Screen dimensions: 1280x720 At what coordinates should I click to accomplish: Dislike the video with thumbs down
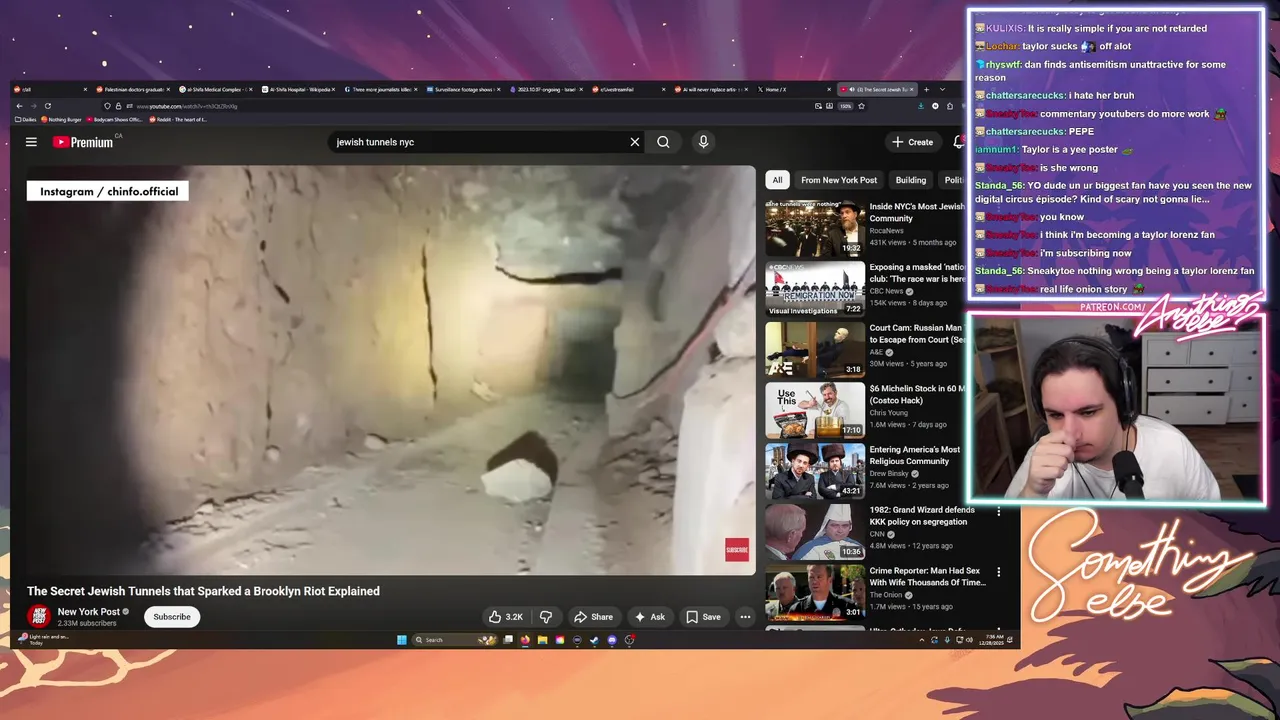546,617
